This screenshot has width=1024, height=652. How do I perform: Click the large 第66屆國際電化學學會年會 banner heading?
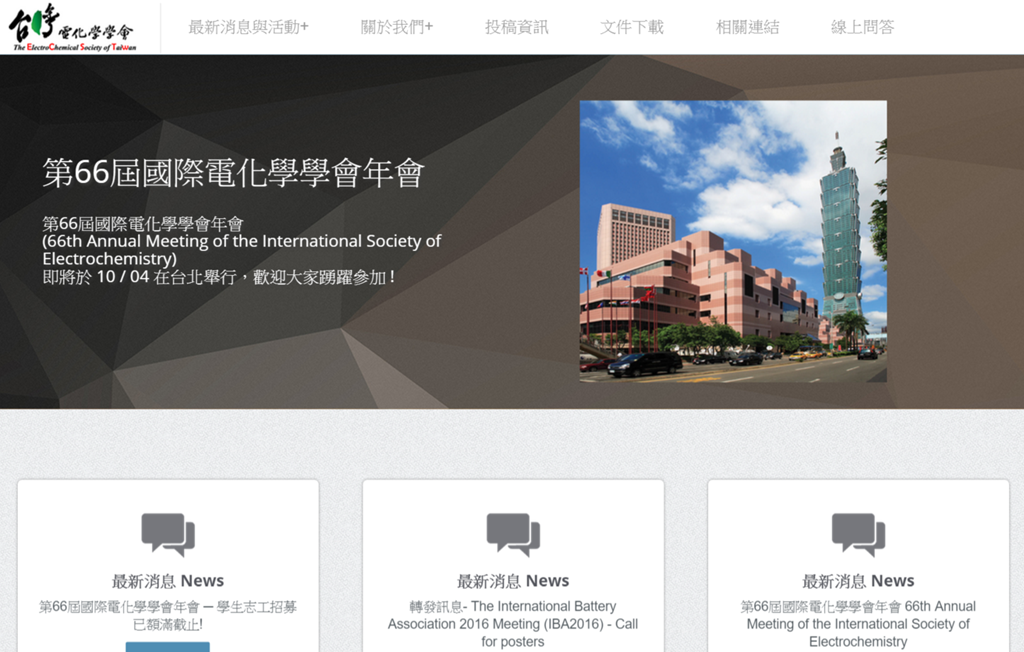tap(233, 173)
